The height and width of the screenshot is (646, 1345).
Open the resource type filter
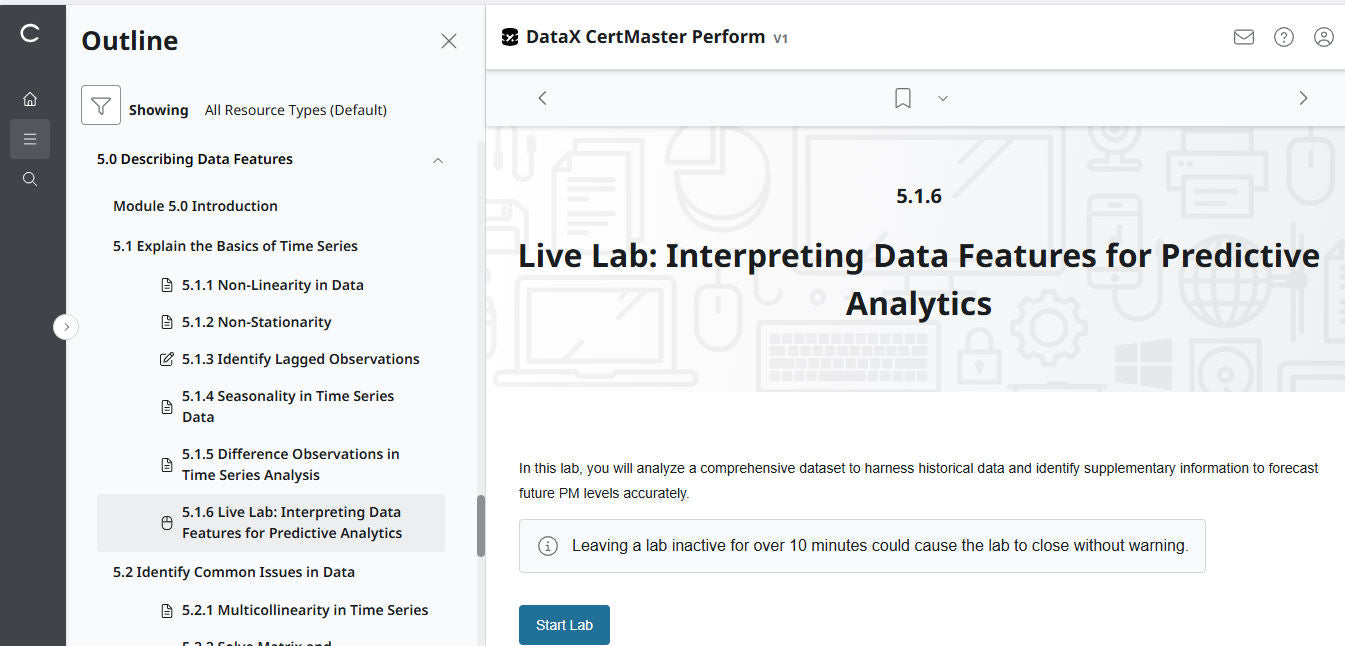point(101,105)
